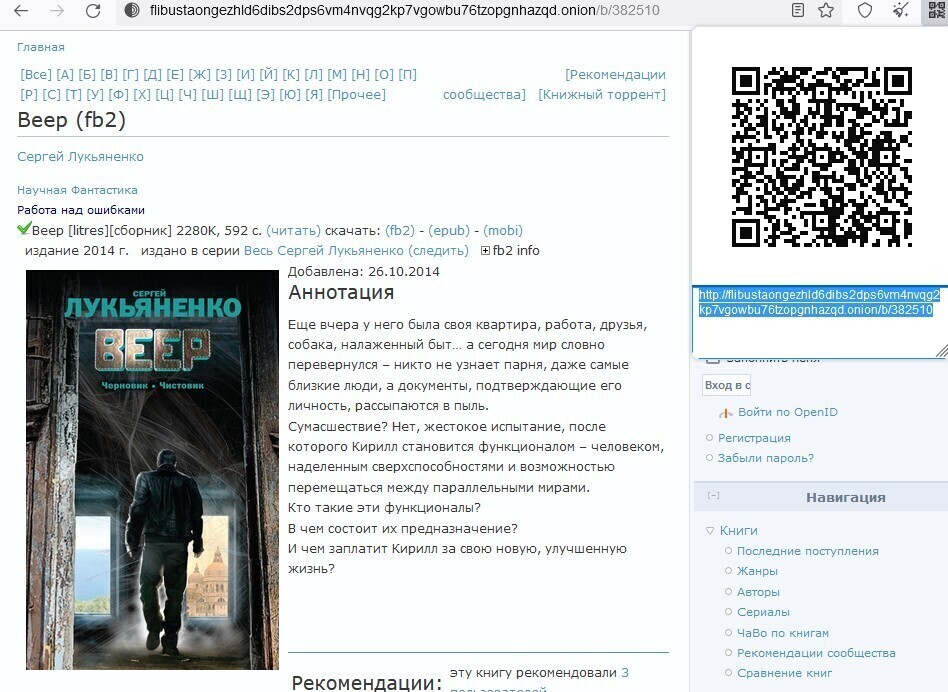
Task: Open Последние поступления
Action: click(807, 551)
